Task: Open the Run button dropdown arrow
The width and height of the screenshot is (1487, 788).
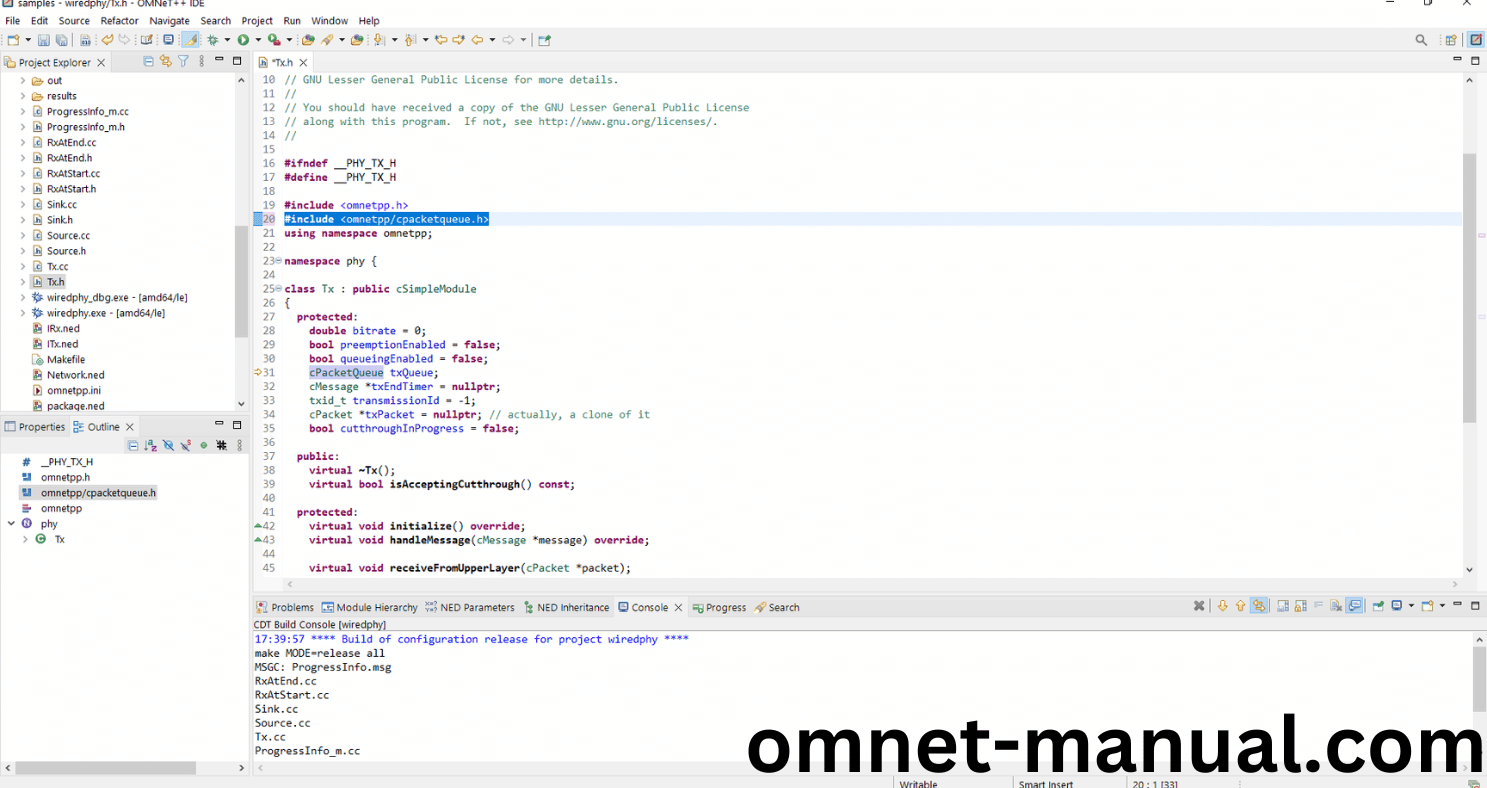Action: click(257, 40)
